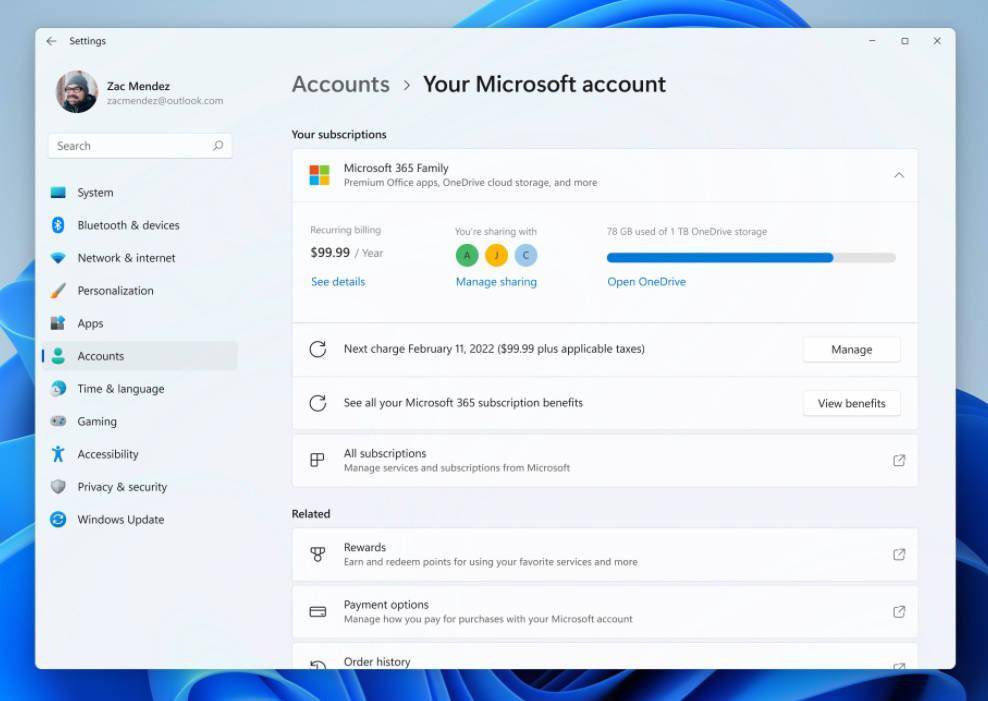Click the OneDrive storage progress bar

pos(749,257)
